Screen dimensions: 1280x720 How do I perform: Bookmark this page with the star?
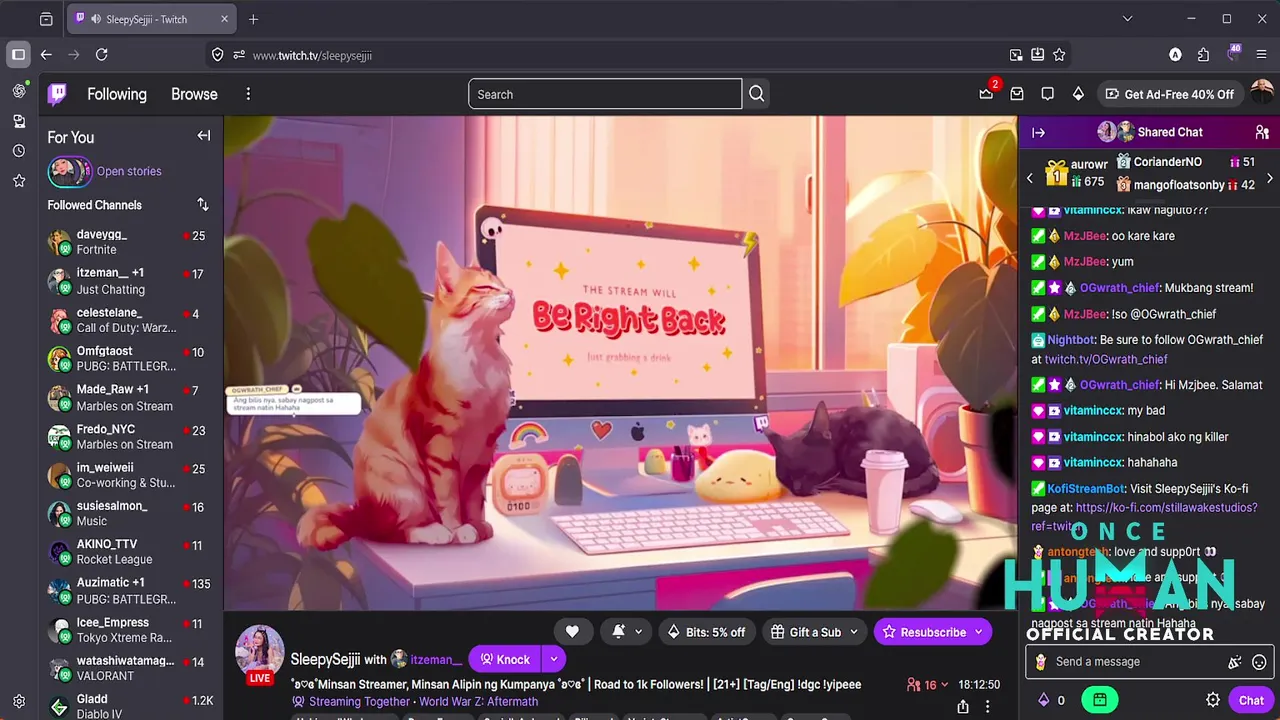click(1059, 55)
